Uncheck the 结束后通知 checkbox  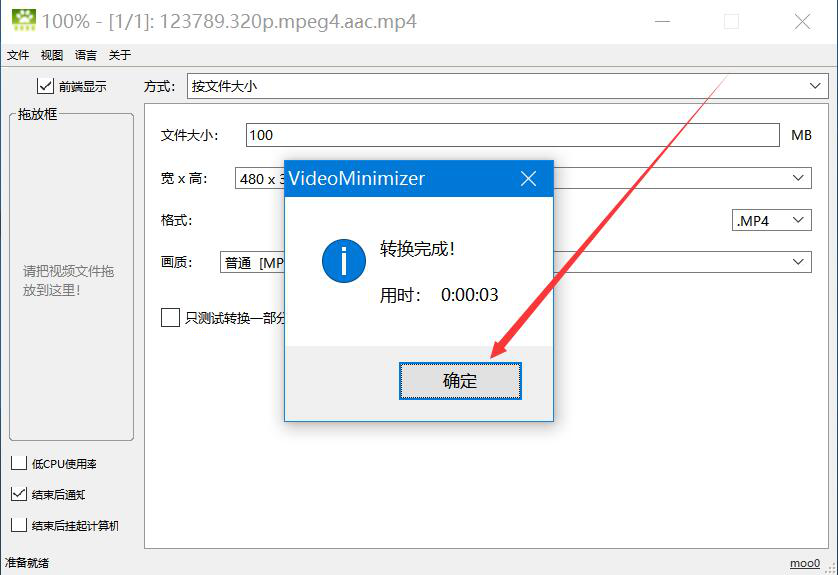point(19,494)
